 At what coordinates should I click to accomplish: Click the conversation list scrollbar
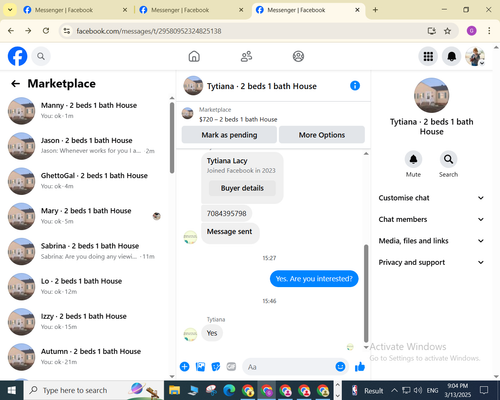pyautogui.click(x=172, y=138)
